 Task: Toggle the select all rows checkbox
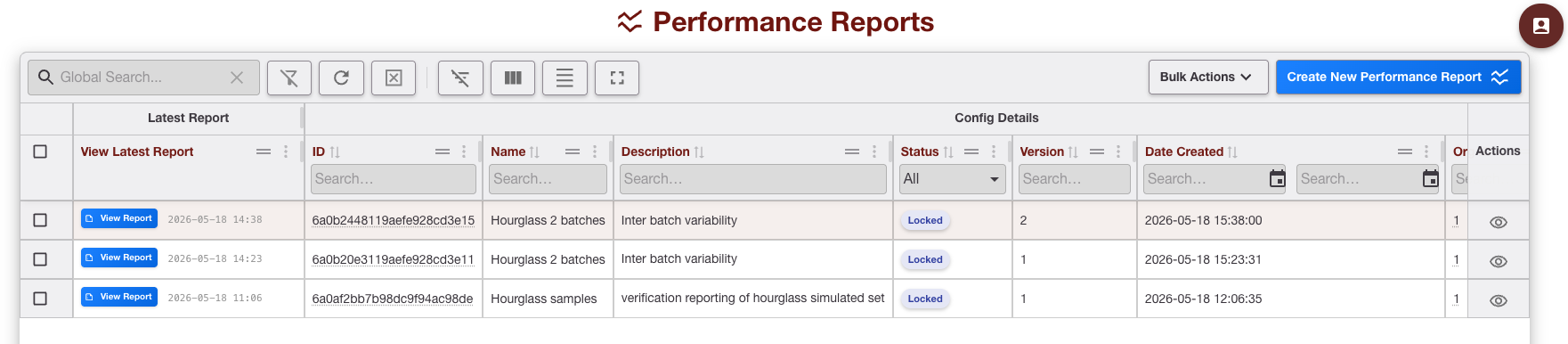point(40,152)
